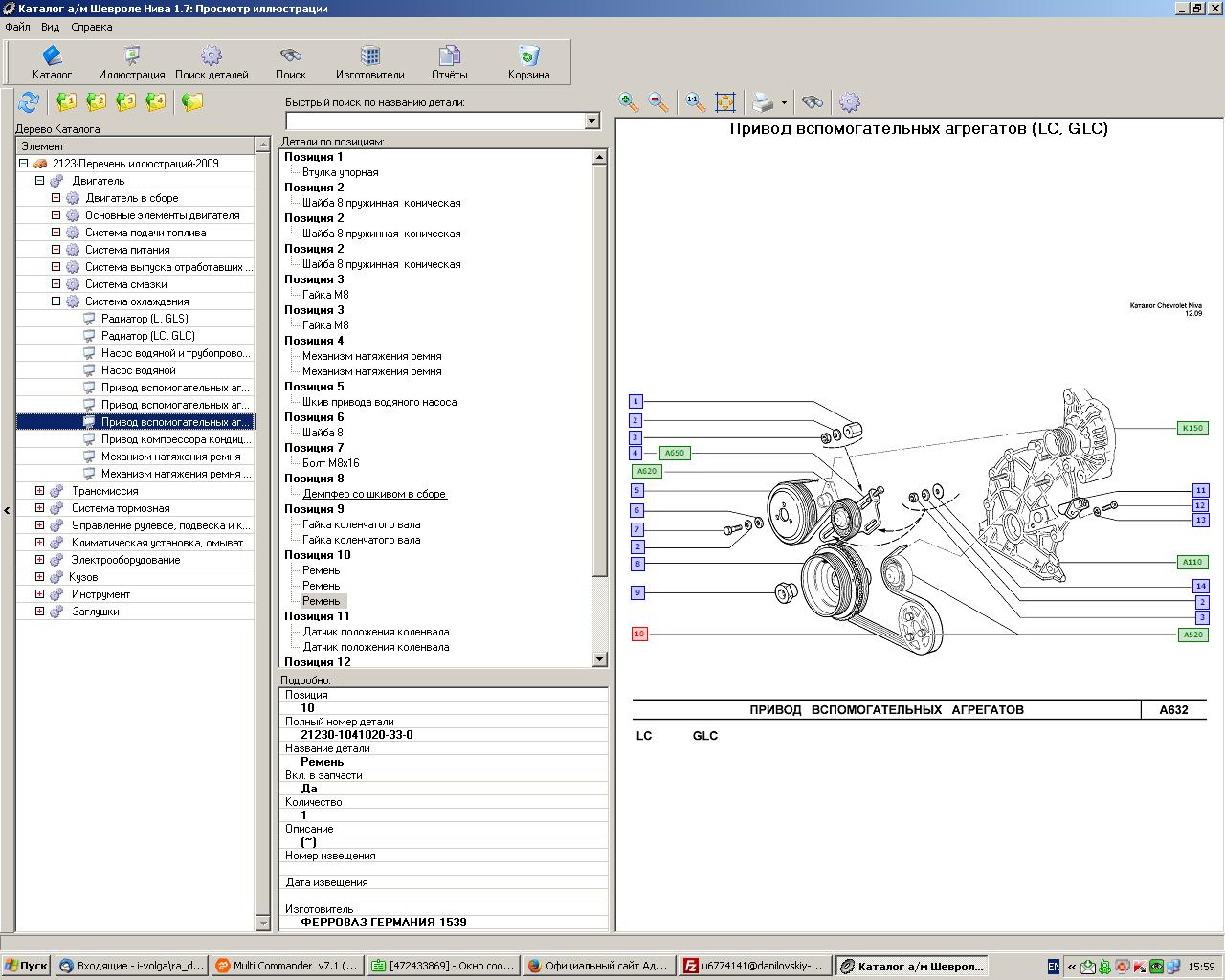Expand the Электрооборудование node

click(39, 560)
